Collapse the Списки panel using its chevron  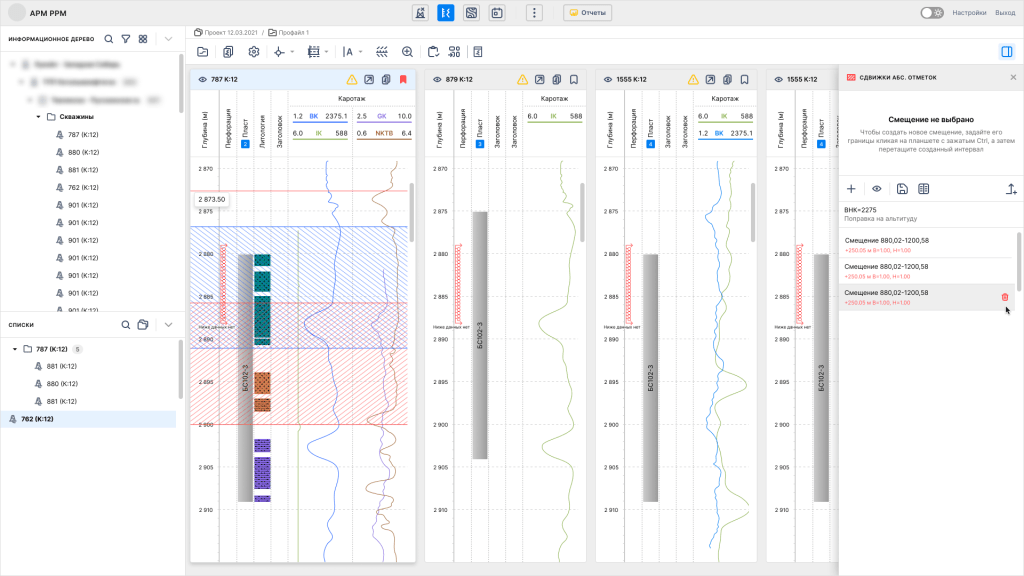point(168,325)
